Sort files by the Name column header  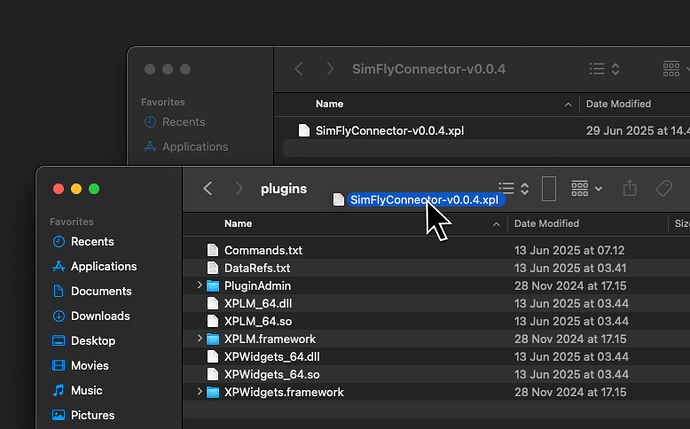point(238,224)
